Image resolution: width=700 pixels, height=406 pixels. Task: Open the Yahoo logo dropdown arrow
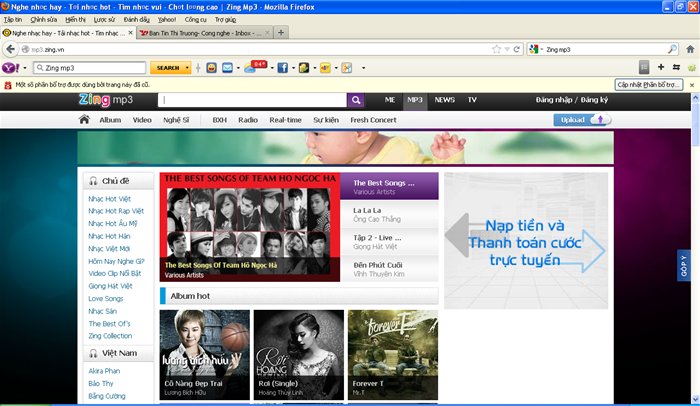pos(25,68)
